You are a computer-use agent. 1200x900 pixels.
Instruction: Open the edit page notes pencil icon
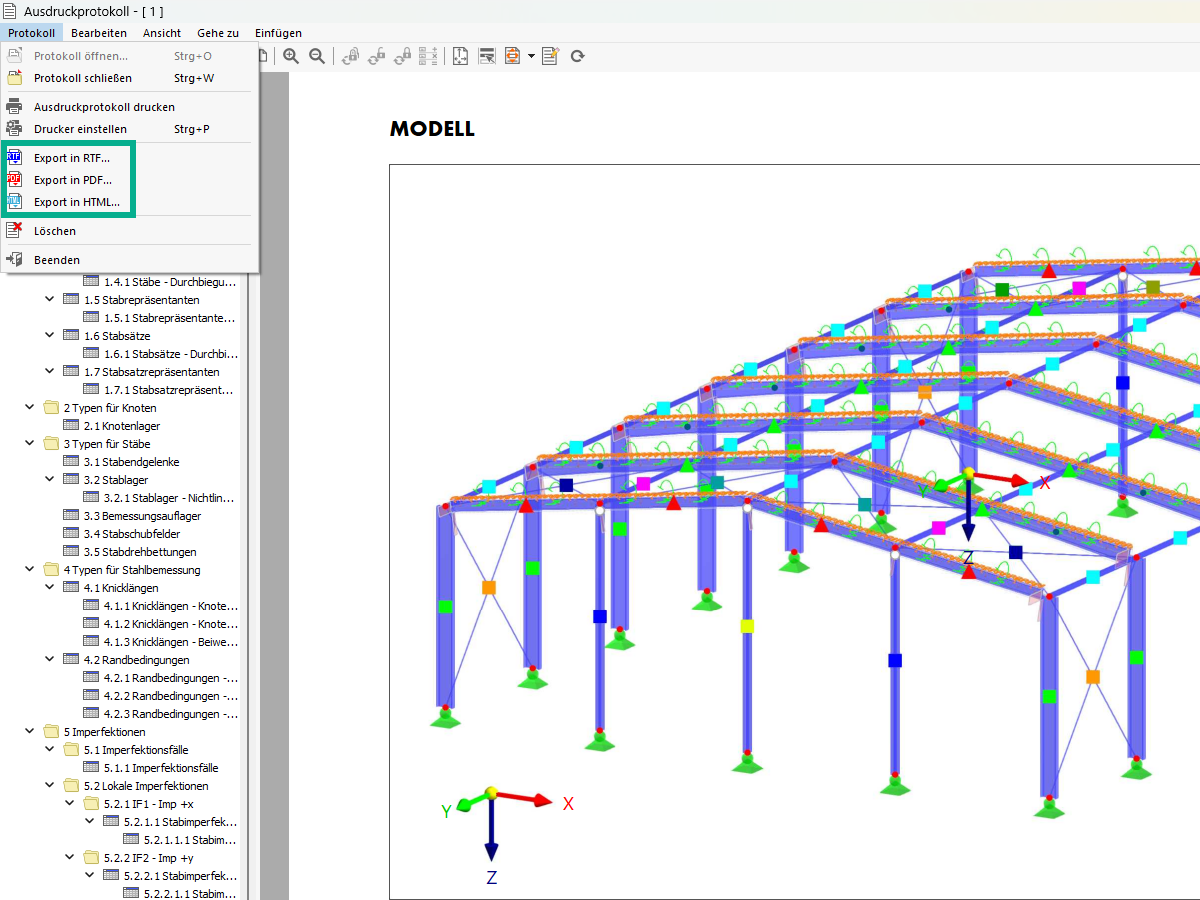[x=550, y=56]
